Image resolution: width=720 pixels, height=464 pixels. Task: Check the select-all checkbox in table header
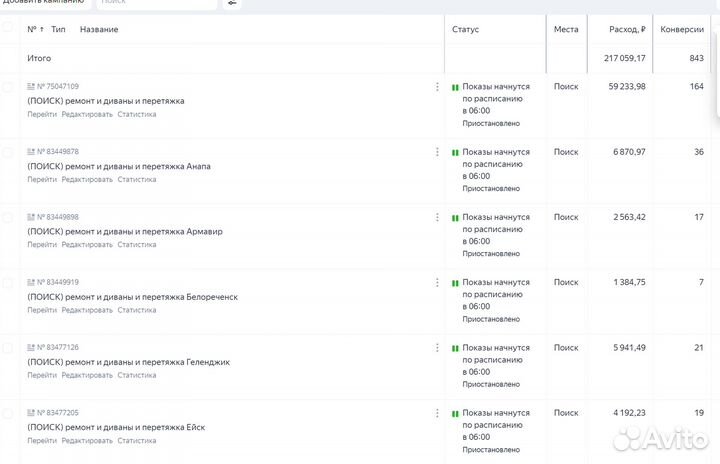click(8, 29)
